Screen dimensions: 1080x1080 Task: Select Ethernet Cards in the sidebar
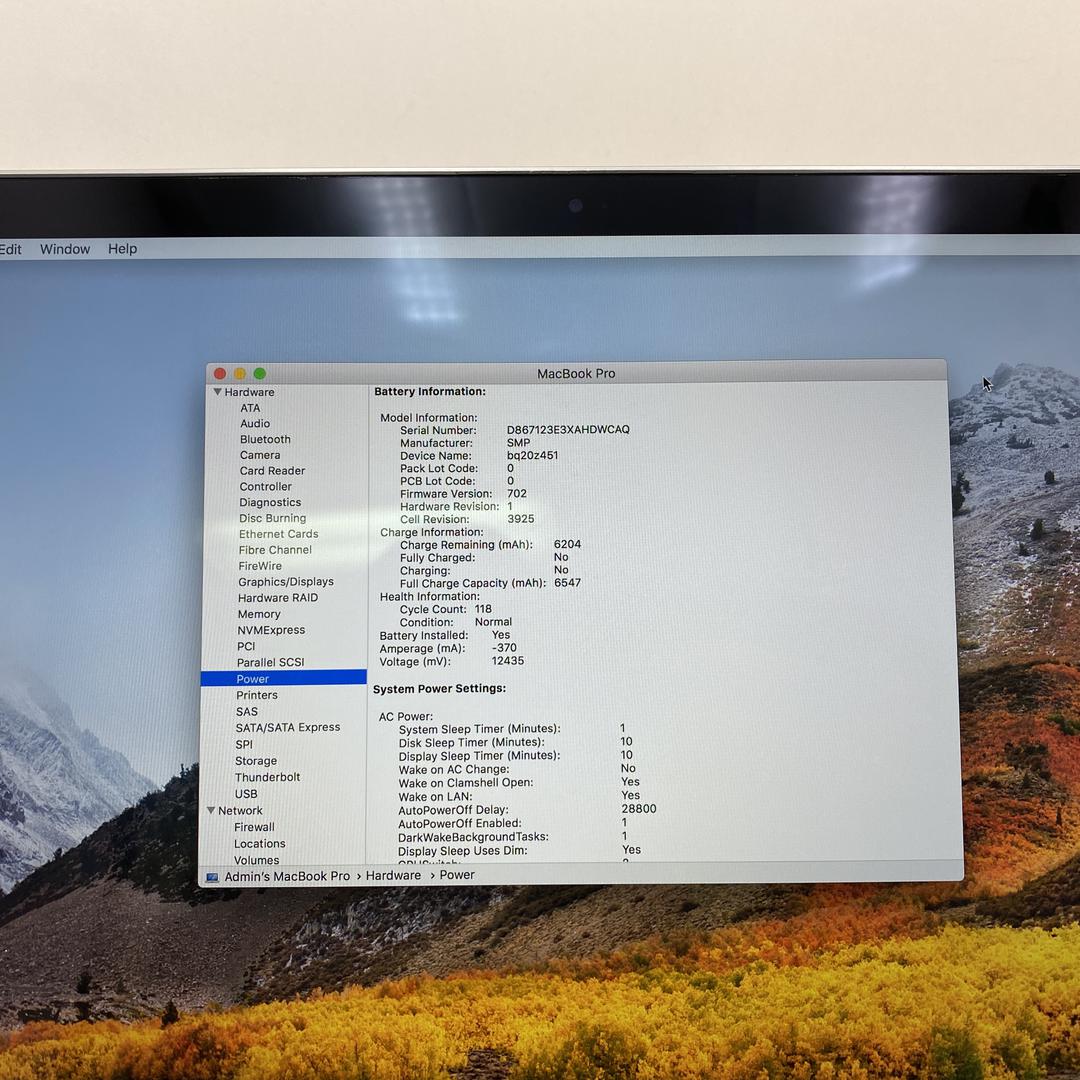pos(278,534)
